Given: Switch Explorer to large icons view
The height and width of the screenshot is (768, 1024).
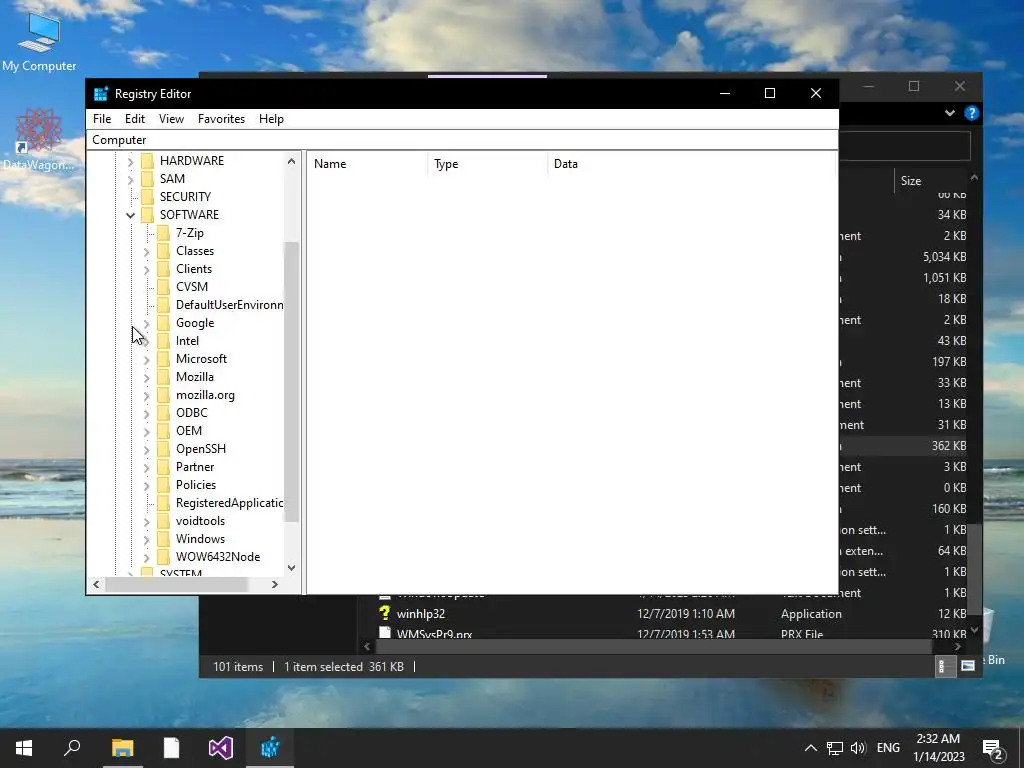Looking at the screenshot, I should (968, 666).
